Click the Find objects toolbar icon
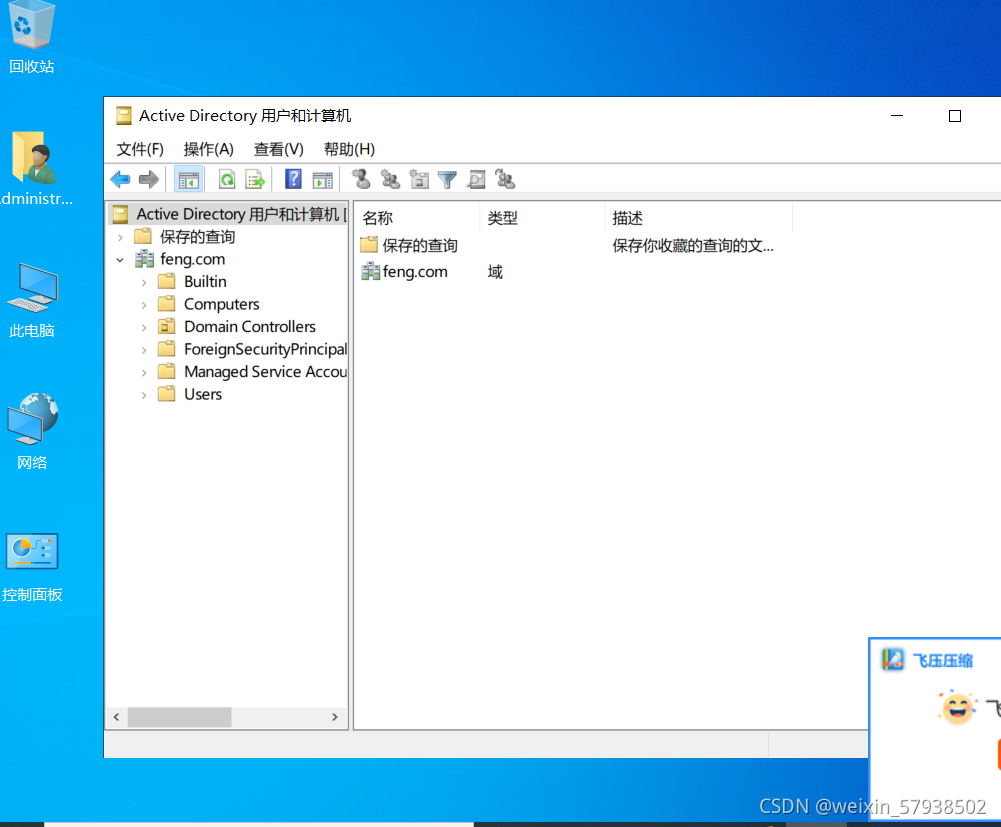This screenshot has height=827, width=1001. point(476,179)
